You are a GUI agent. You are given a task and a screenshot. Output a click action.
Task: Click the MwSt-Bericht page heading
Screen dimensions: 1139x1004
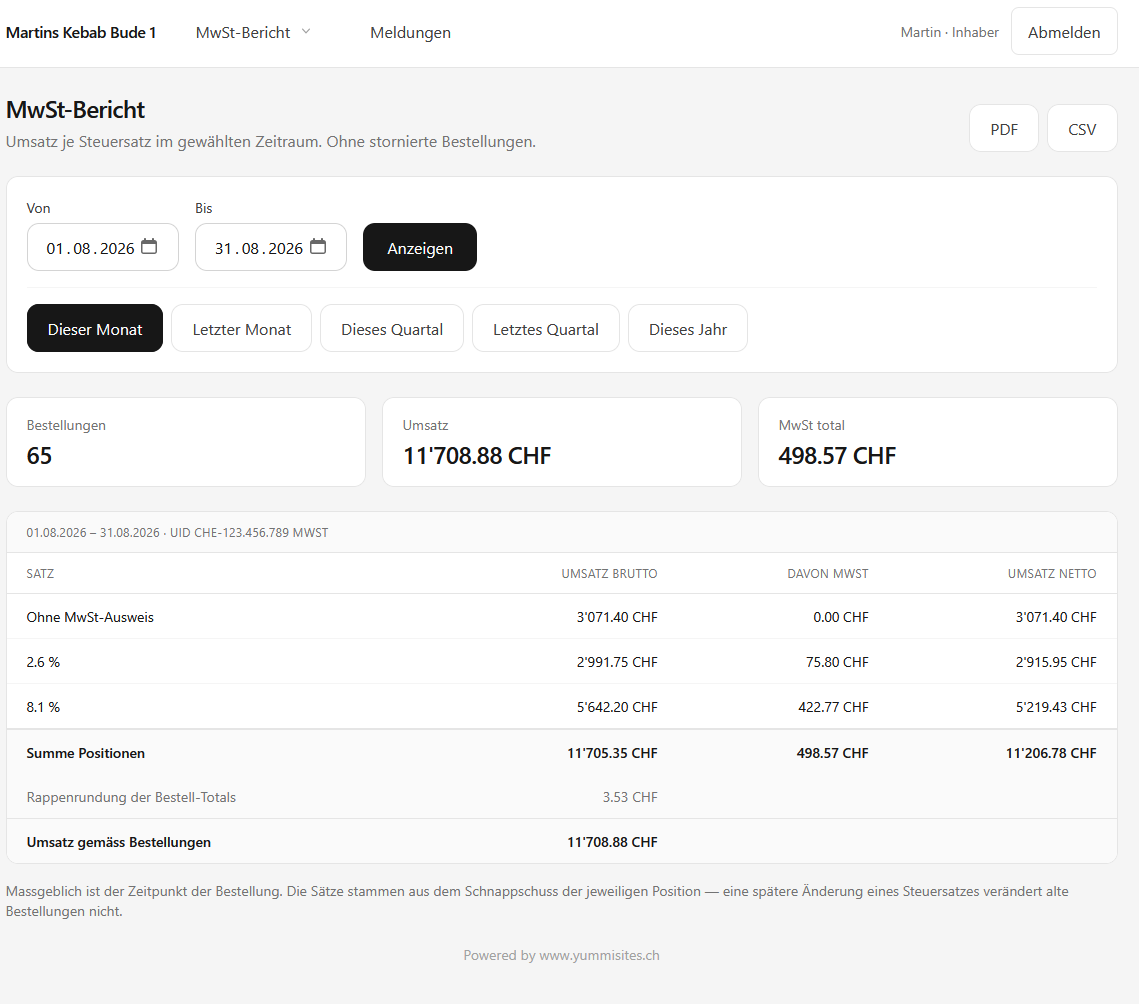click(x=76, y=110)
